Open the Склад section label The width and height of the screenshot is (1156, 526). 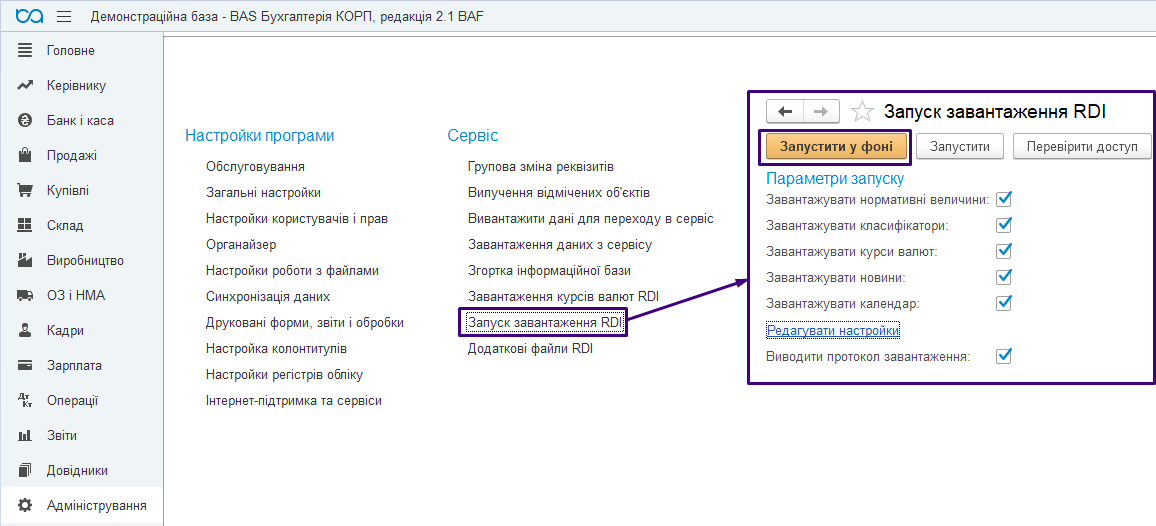click(x=65, y=225)
